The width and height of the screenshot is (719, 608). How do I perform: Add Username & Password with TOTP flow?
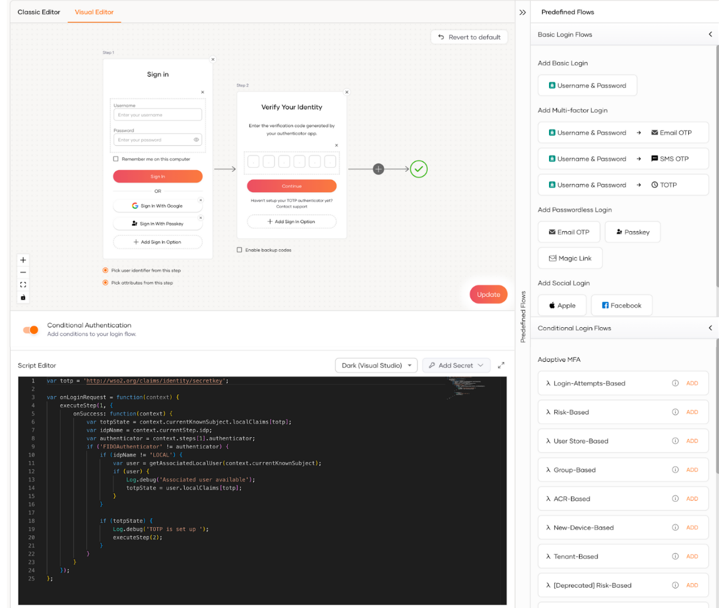623,185
